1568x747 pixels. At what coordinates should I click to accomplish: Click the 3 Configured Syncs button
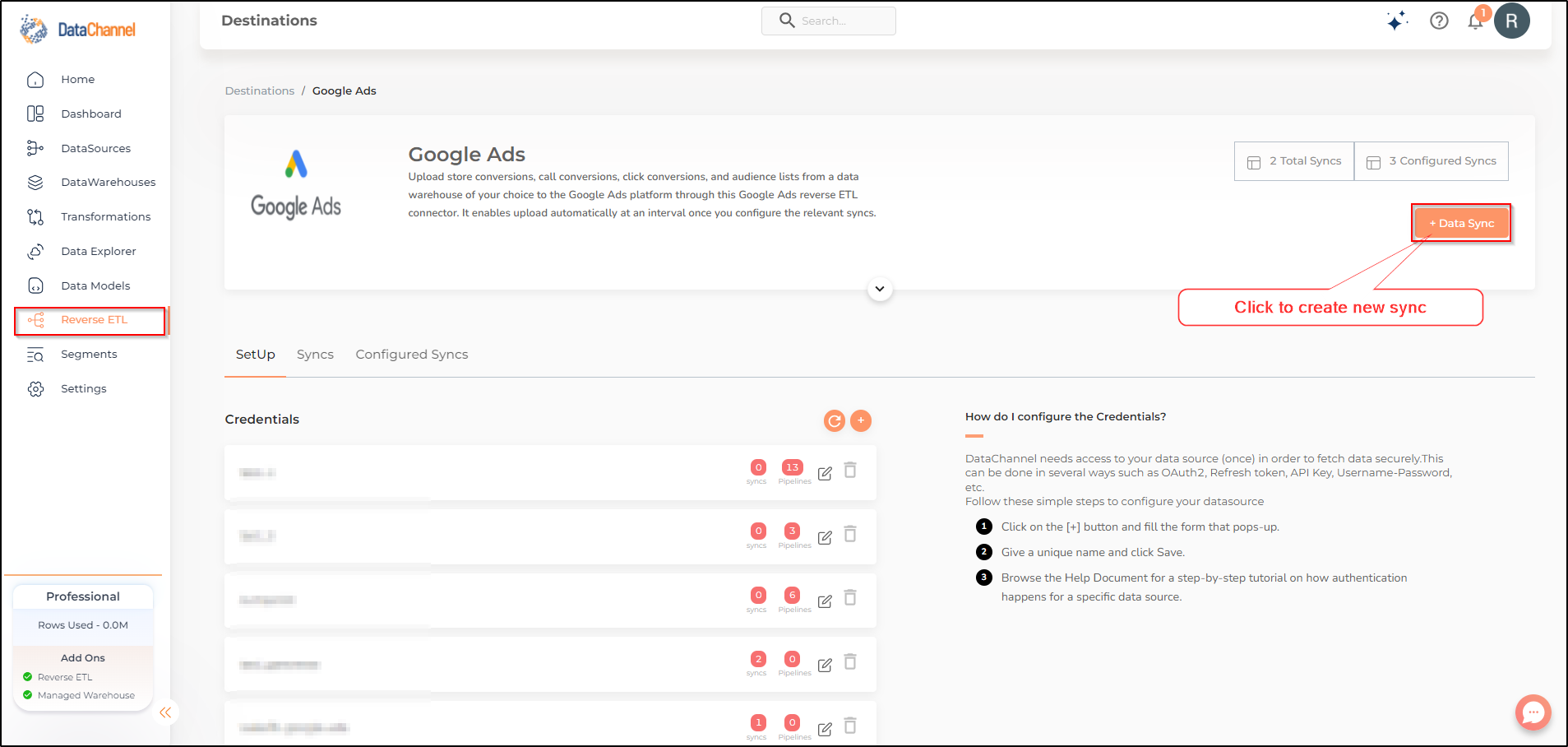1432,161
